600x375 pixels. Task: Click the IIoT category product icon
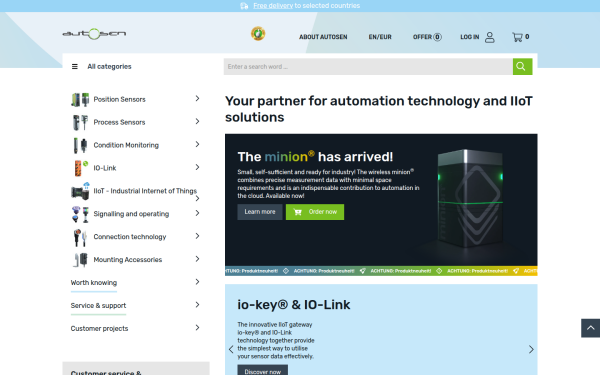coord(80,191)
